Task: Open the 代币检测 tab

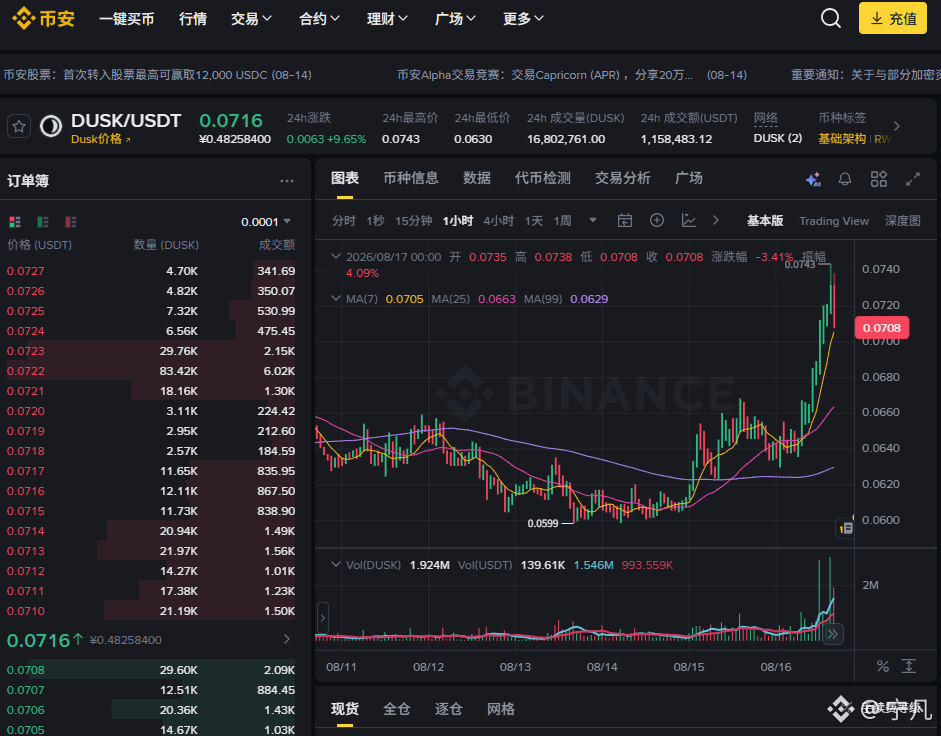Action: click(x=543, y=178)
